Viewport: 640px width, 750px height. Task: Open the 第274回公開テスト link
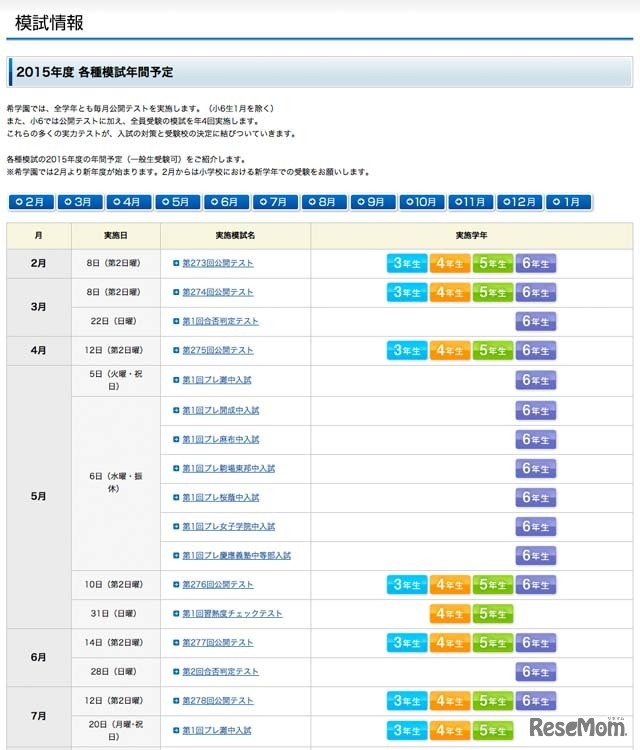pos(218,292)
